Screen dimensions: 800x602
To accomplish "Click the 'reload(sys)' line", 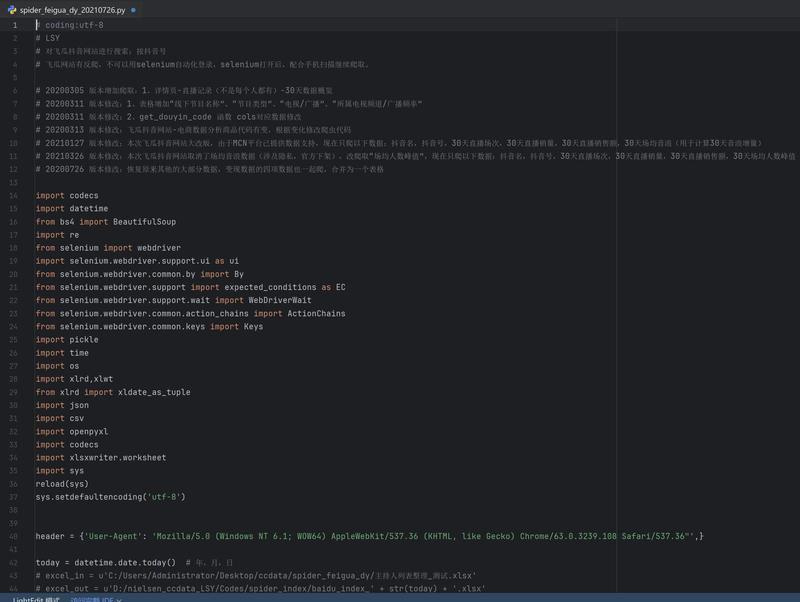I will 62,484.
